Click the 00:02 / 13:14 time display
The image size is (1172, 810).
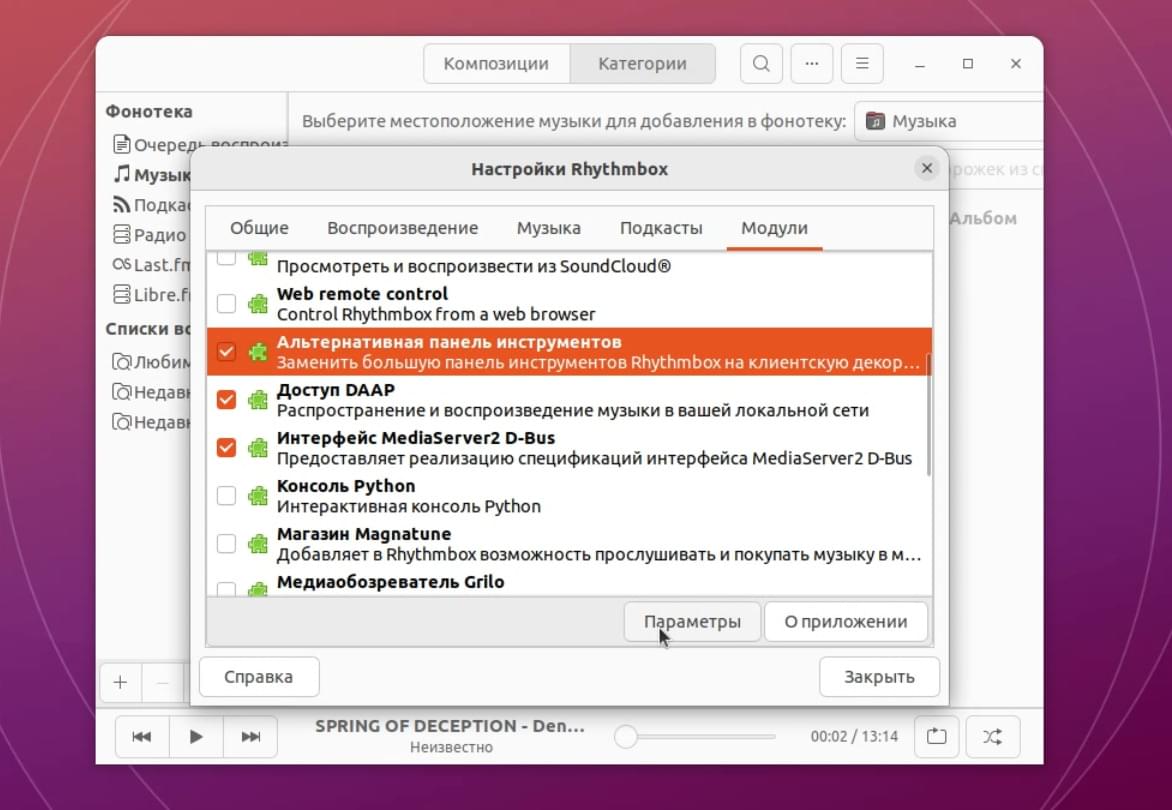click(x=854, y=737)
